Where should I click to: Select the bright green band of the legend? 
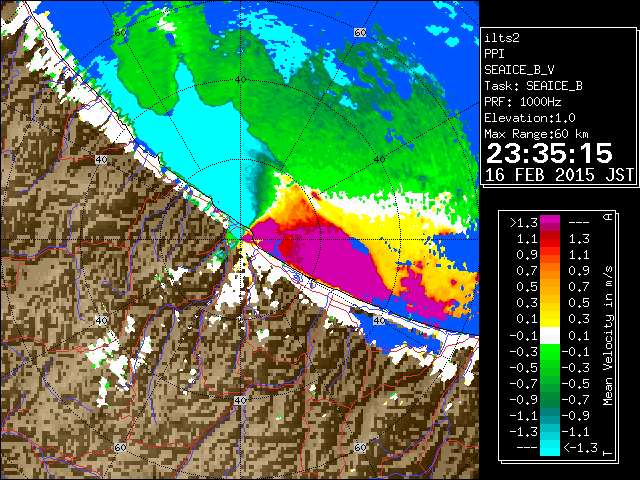point(550,352)
